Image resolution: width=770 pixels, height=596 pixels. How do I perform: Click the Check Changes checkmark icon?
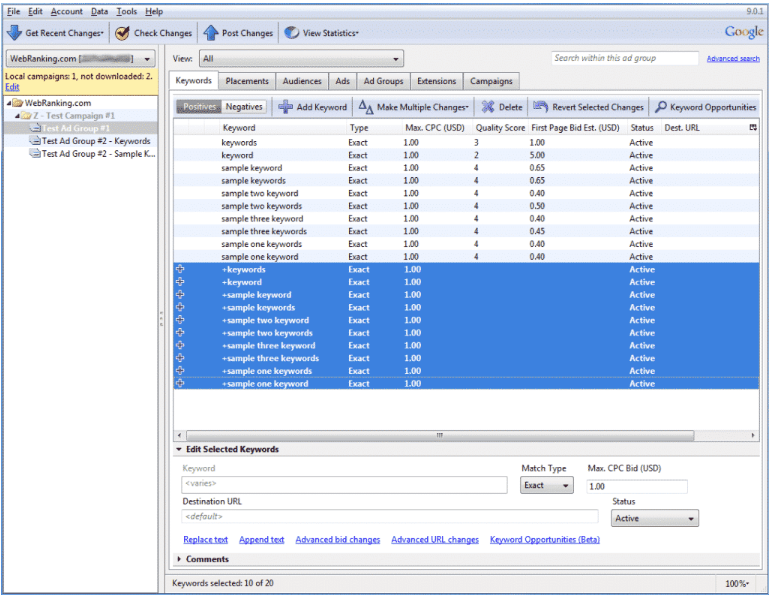(x=122, y=33)
